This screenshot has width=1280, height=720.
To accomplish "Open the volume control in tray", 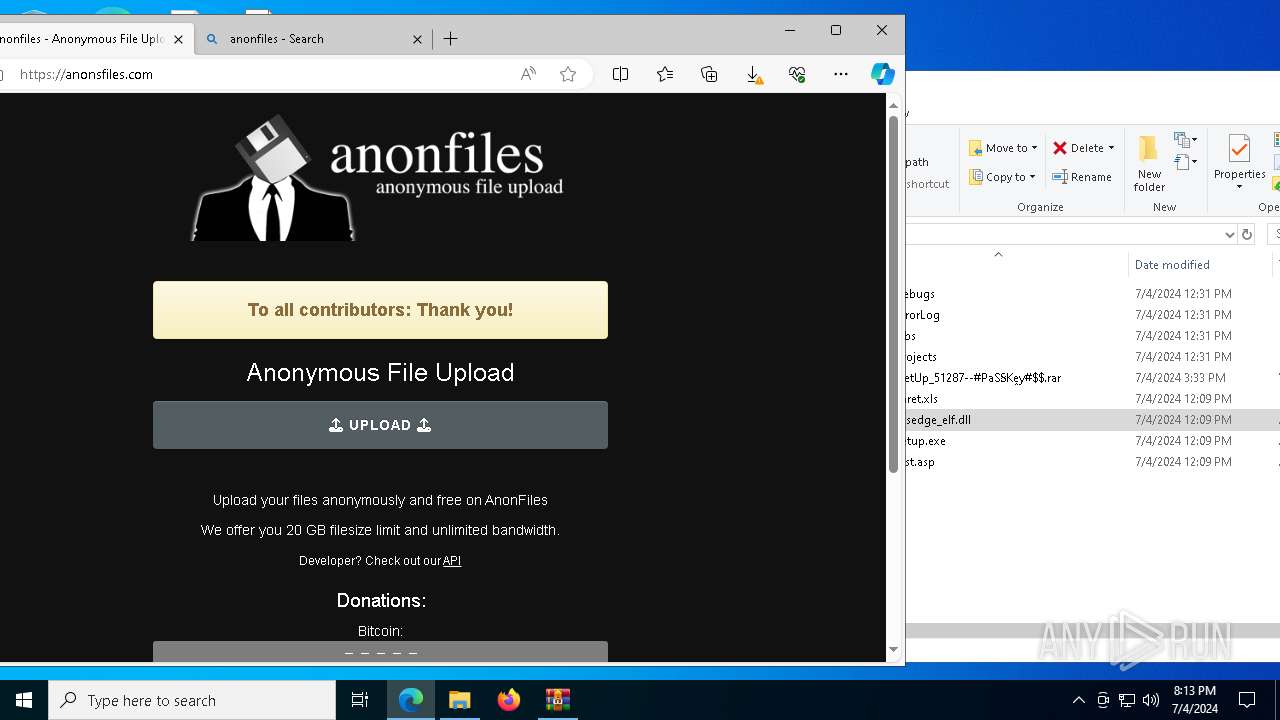I will pyautogui.click(x=1151, y=700).
